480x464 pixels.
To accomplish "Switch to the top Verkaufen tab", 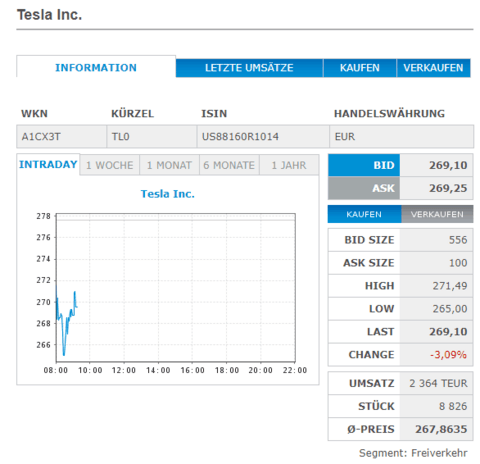I will click(x=433, y=68).
